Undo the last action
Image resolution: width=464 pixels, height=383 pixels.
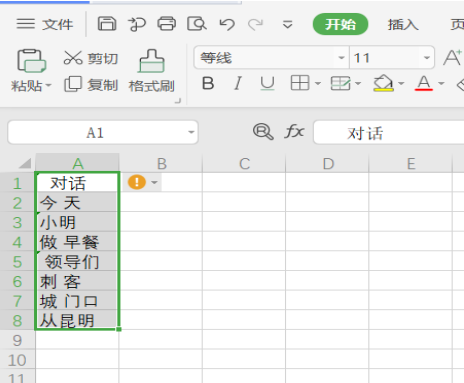click(x=227, y=24)
